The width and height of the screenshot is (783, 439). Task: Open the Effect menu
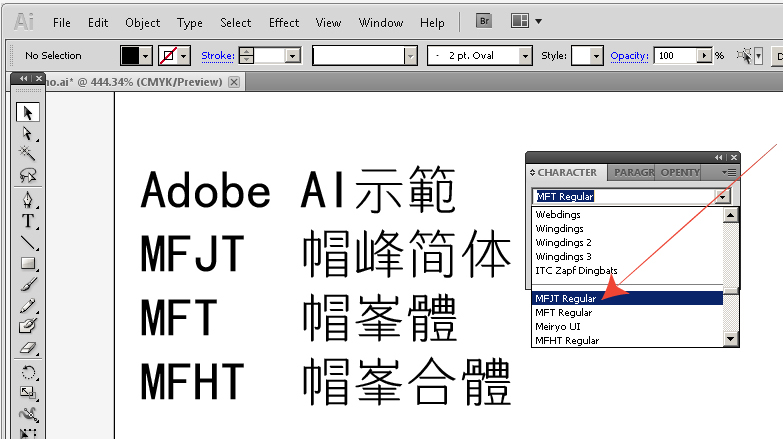pos(284,23)
